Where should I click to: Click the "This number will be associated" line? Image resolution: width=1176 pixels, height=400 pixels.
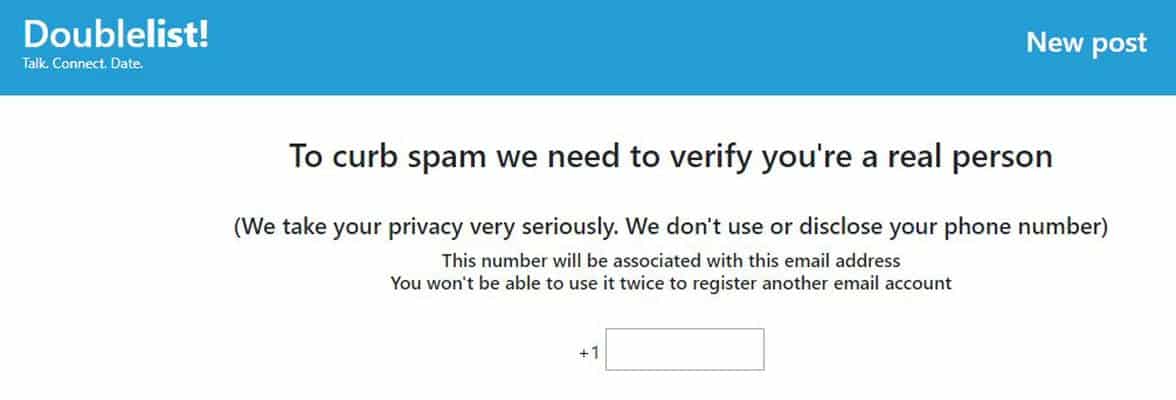coord(670,261)
